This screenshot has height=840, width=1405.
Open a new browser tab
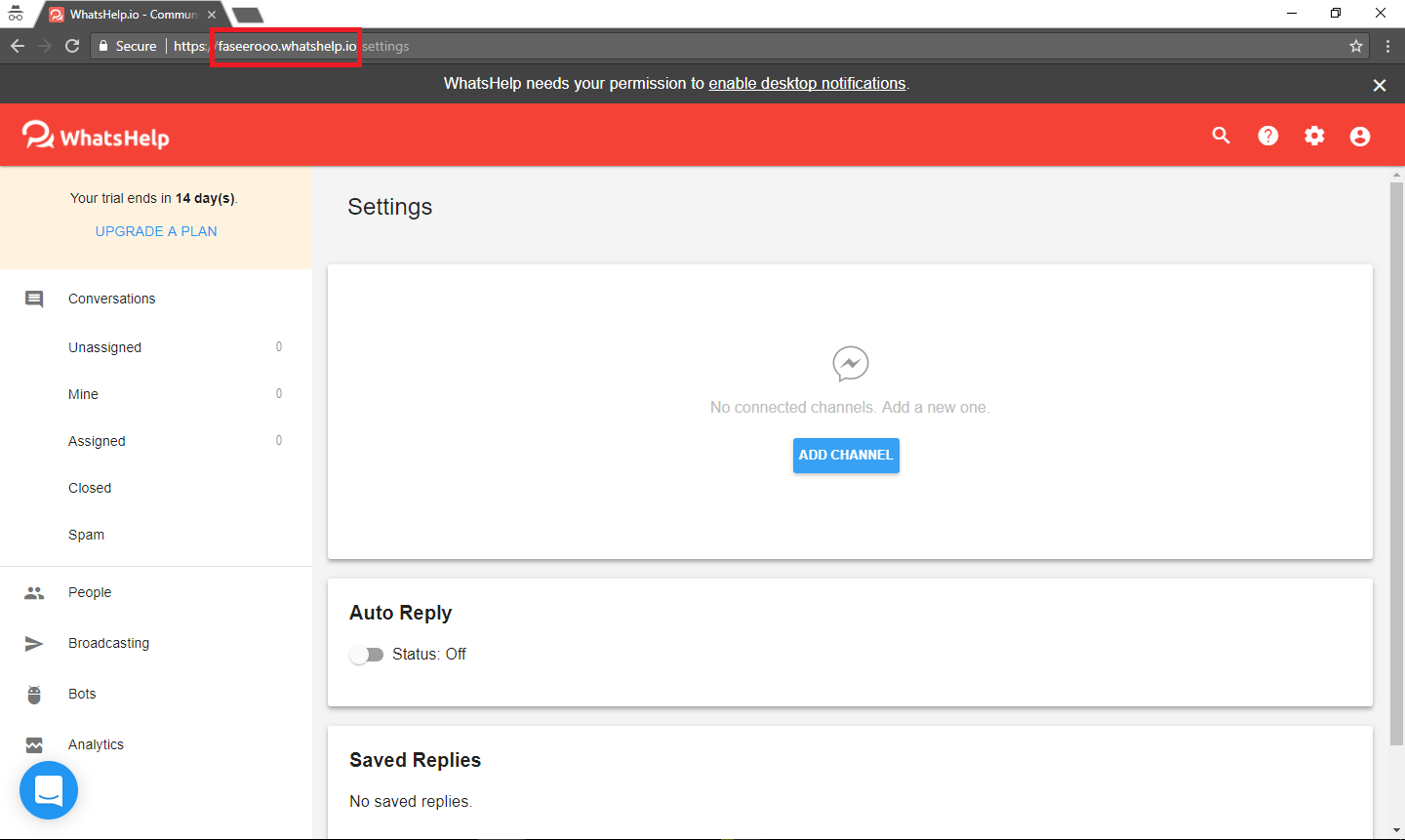(x=248, y=15)
